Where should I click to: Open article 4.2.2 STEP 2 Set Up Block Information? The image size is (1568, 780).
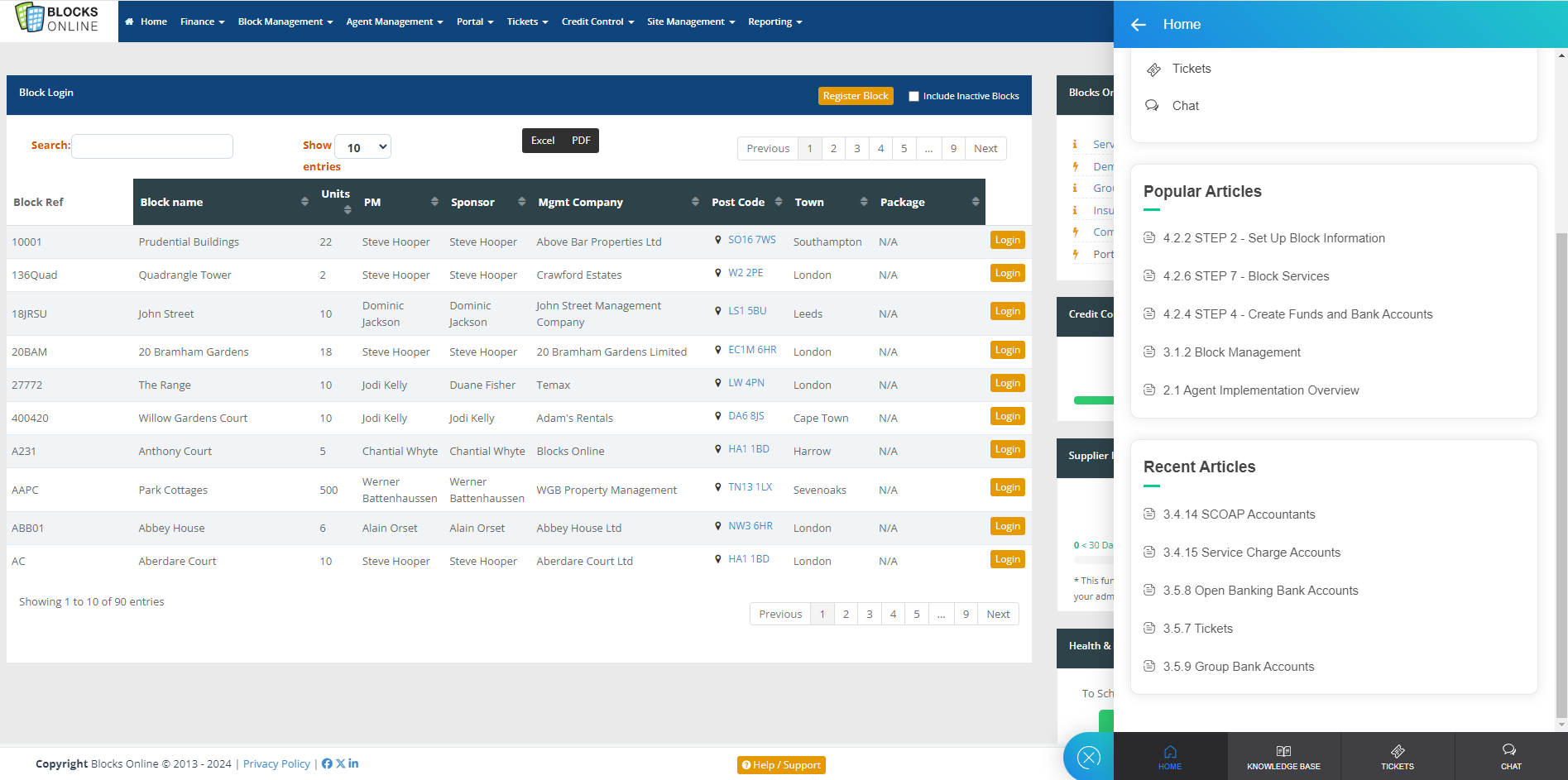(x=1273, y=238)
